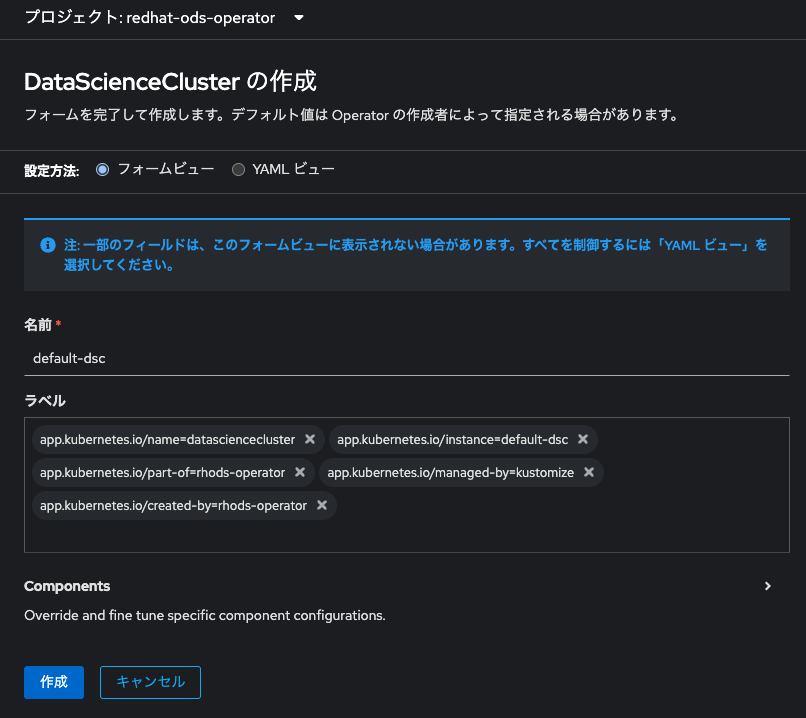Select the YAML ビュー radio button
The image size is (806, 718).
coord(238,170)
